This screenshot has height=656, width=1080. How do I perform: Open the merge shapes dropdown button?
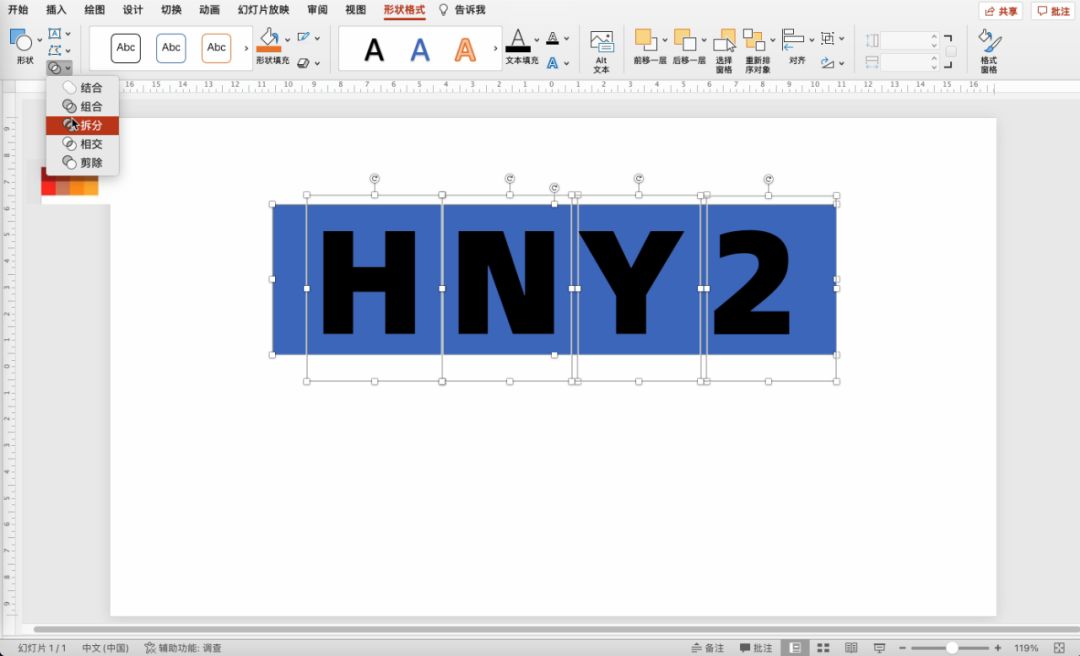click(x=60, y=67)
